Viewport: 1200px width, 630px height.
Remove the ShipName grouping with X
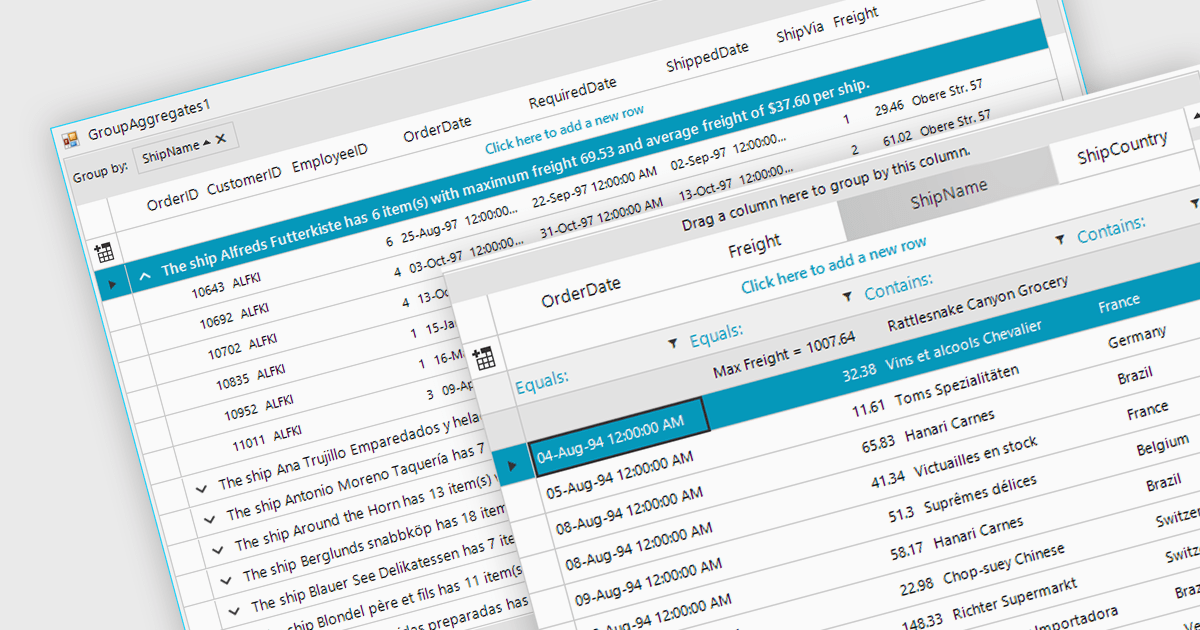(x=221, y=140)
